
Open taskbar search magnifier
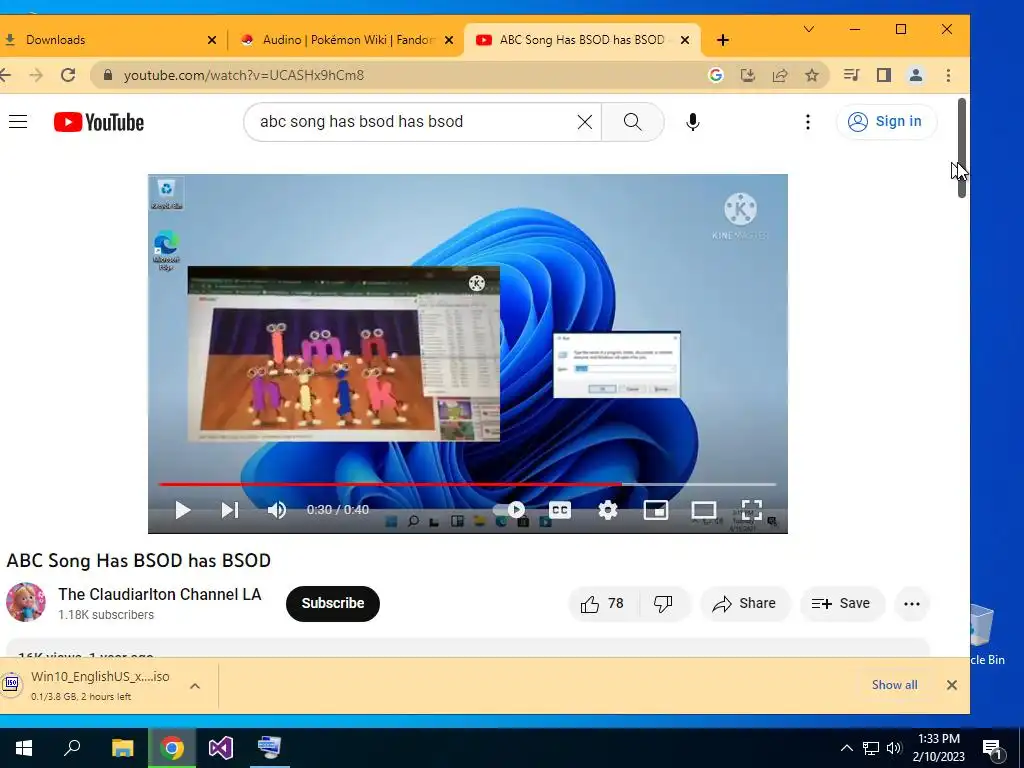click(x=72, y=747)
